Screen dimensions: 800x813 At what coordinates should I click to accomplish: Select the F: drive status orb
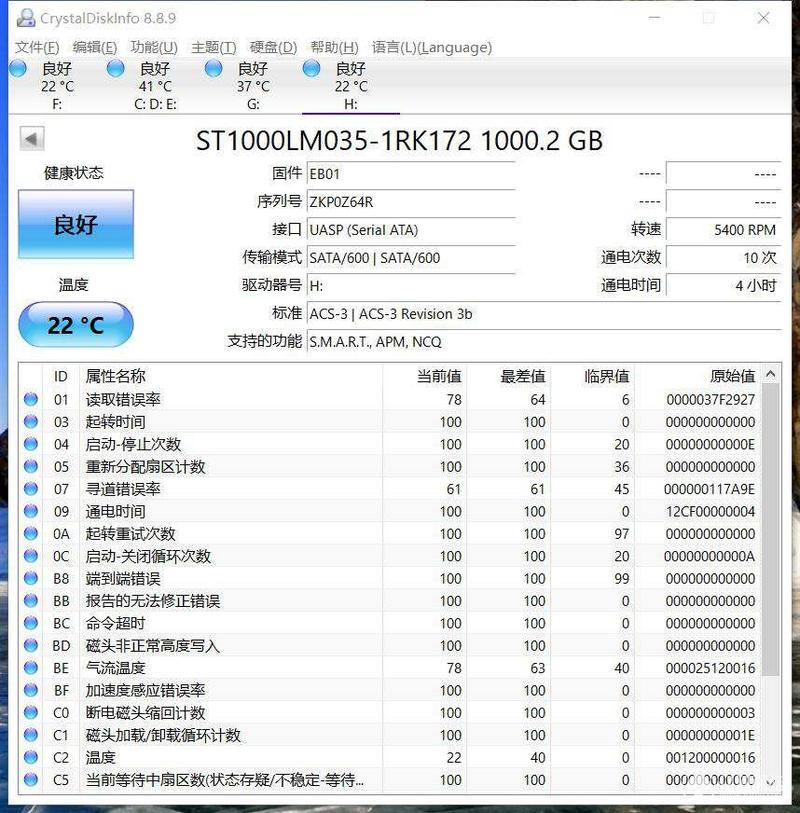[18, 68]
